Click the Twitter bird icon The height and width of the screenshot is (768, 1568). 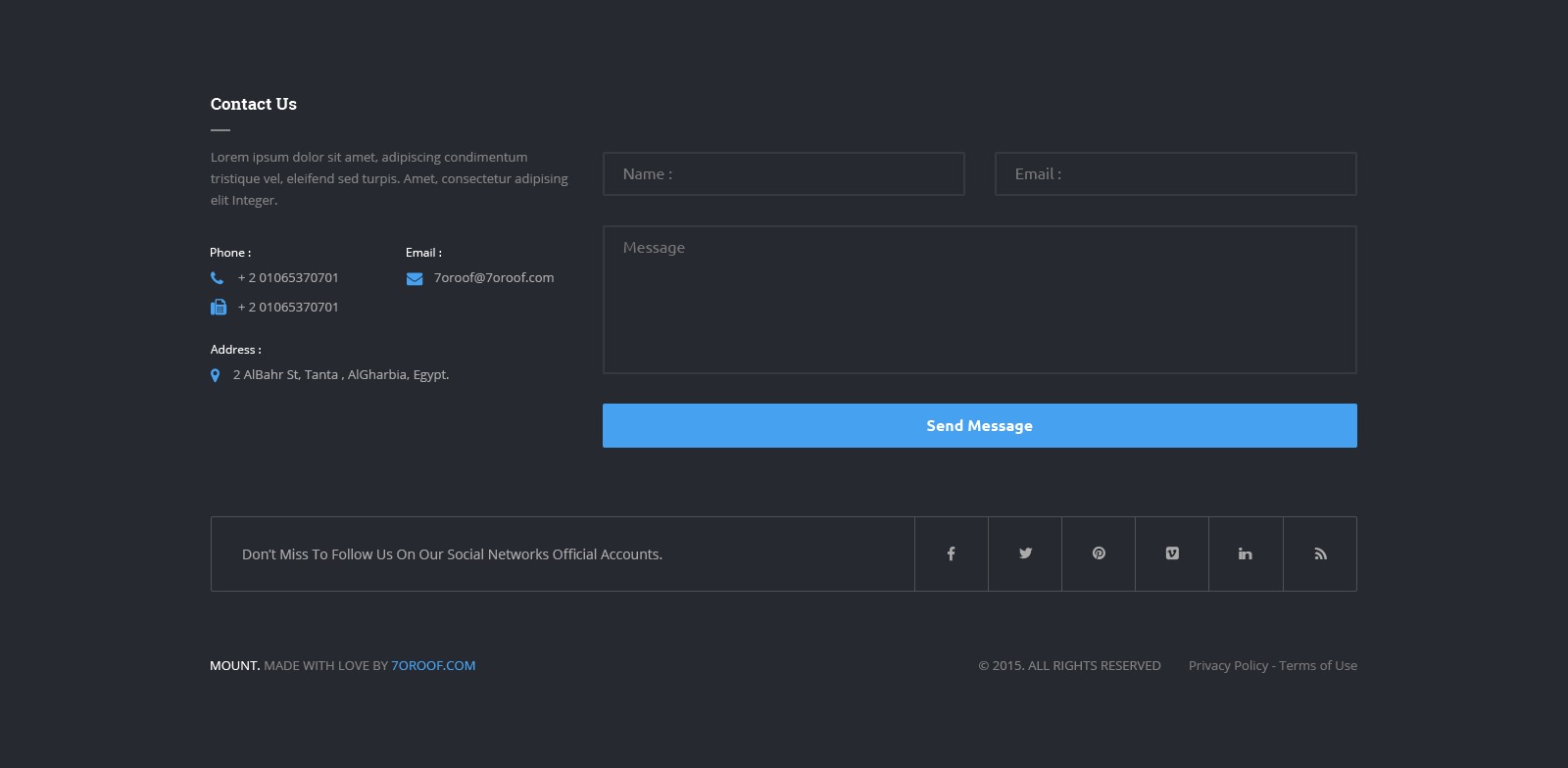(x=1025, y=553)
